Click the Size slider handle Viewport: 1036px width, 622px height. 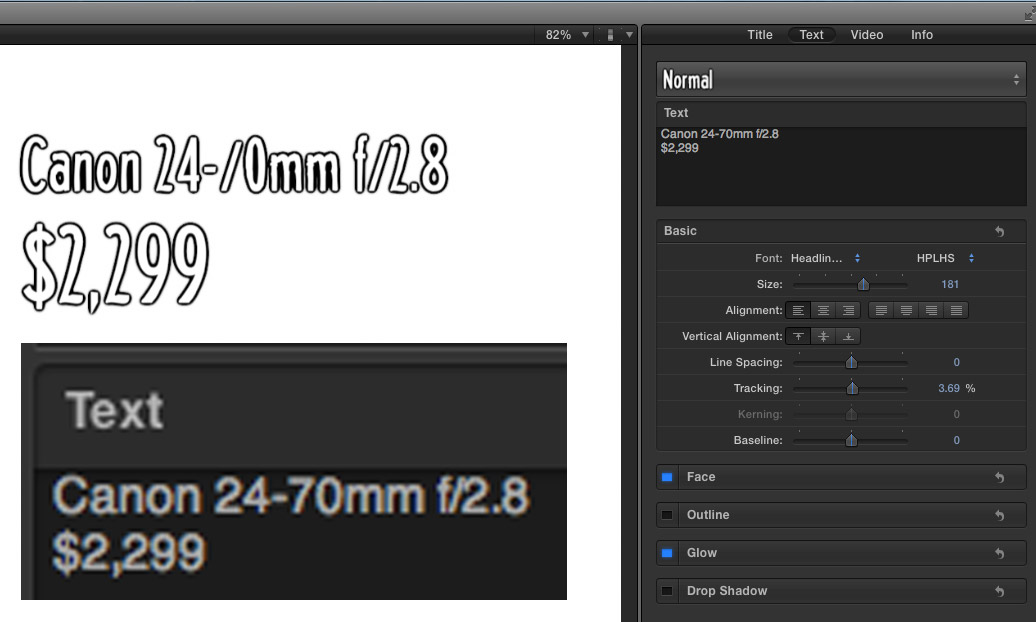863,284
